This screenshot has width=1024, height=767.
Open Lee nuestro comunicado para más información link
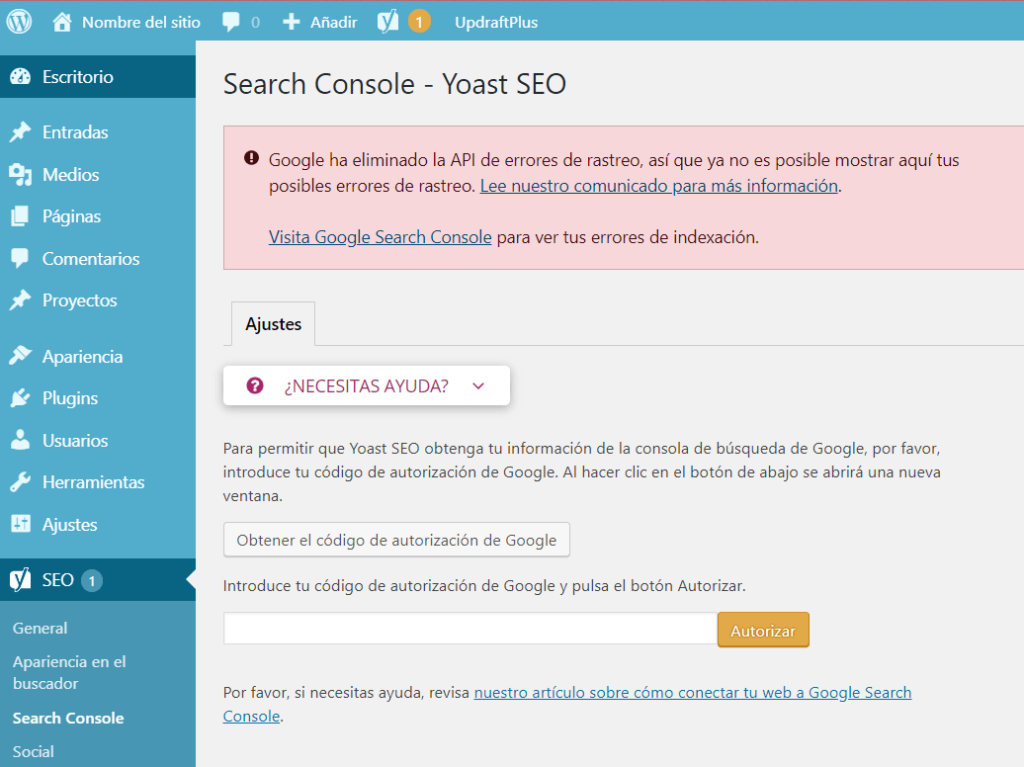659,186
